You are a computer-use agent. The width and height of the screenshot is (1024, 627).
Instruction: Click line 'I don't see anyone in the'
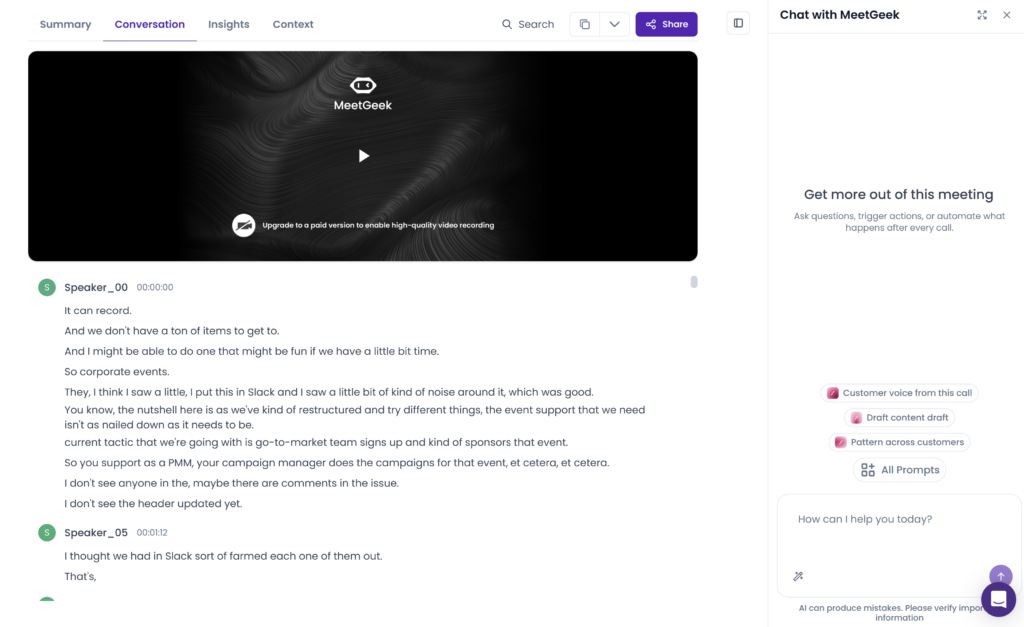pyautogui.click(x=232, y=483)
